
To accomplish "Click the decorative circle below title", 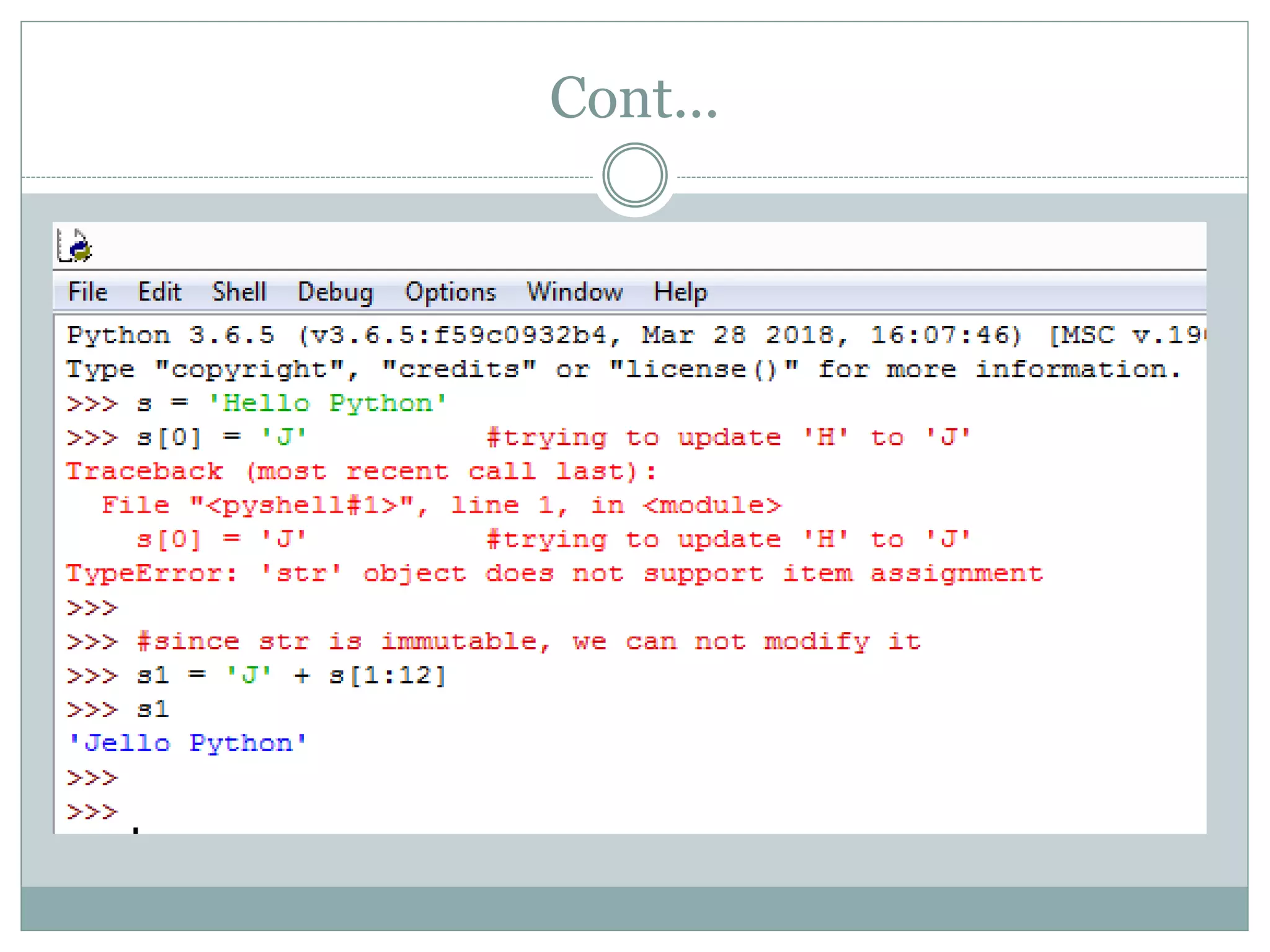I will tap(634, 175).
